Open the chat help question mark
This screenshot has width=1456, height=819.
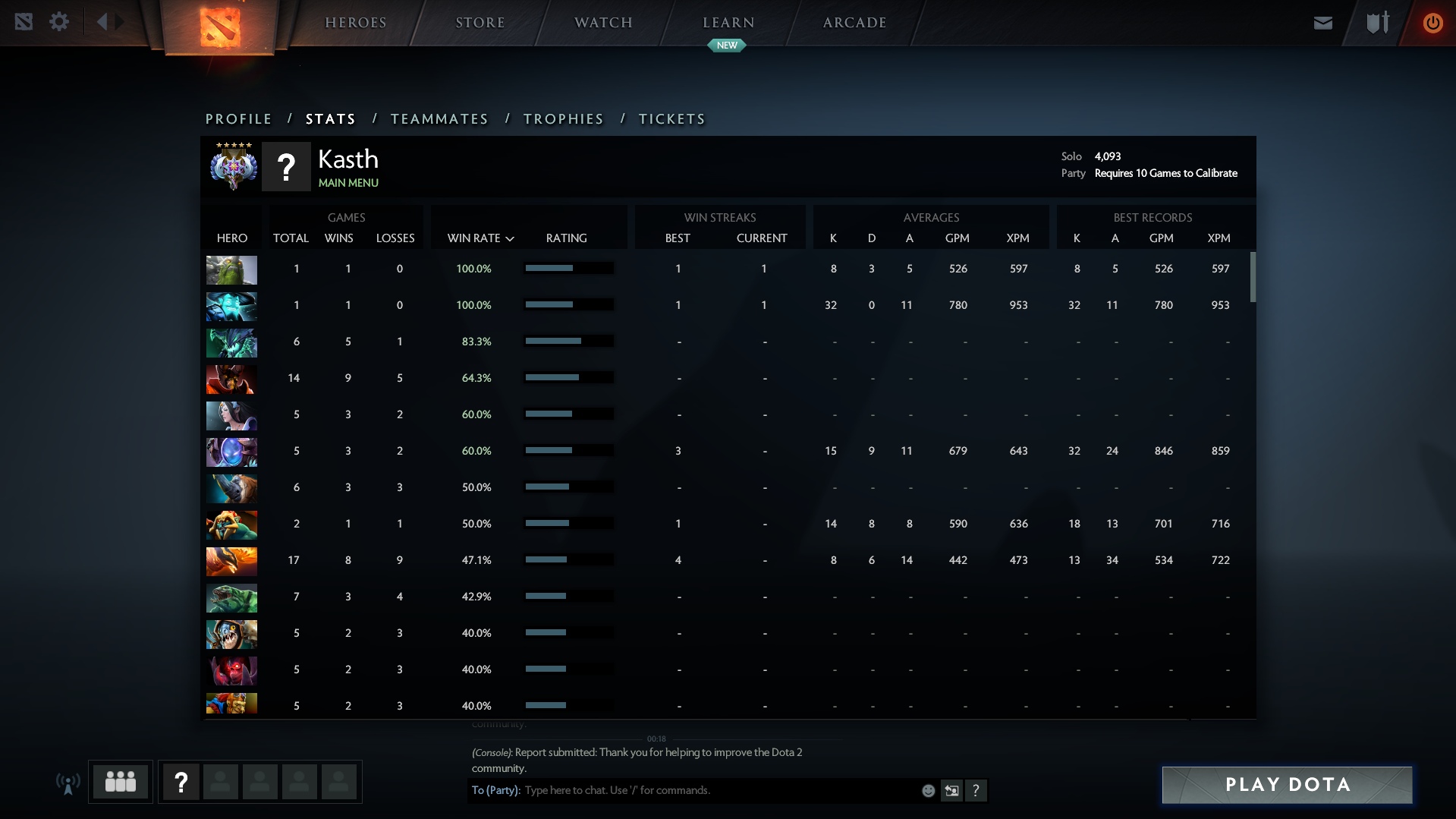click(976, 790)
